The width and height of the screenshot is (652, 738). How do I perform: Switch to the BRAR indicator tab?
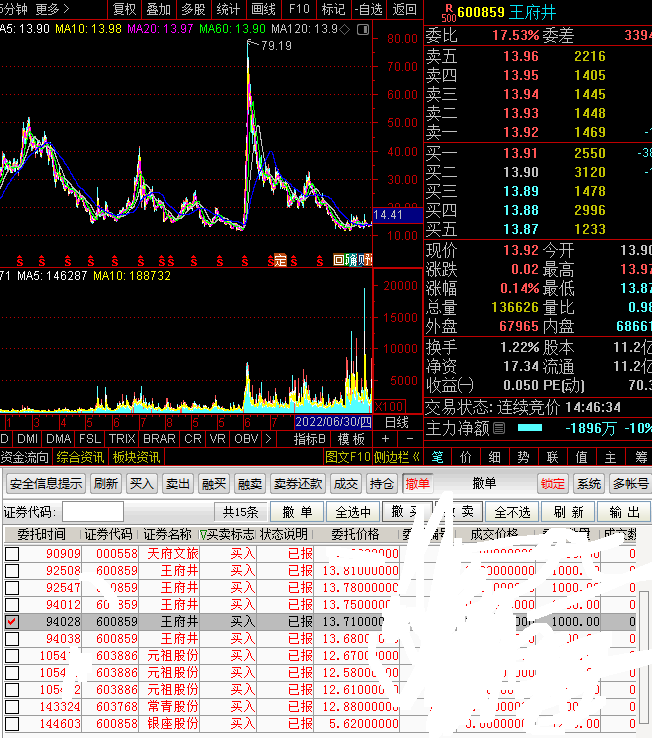tap(159, 439)
